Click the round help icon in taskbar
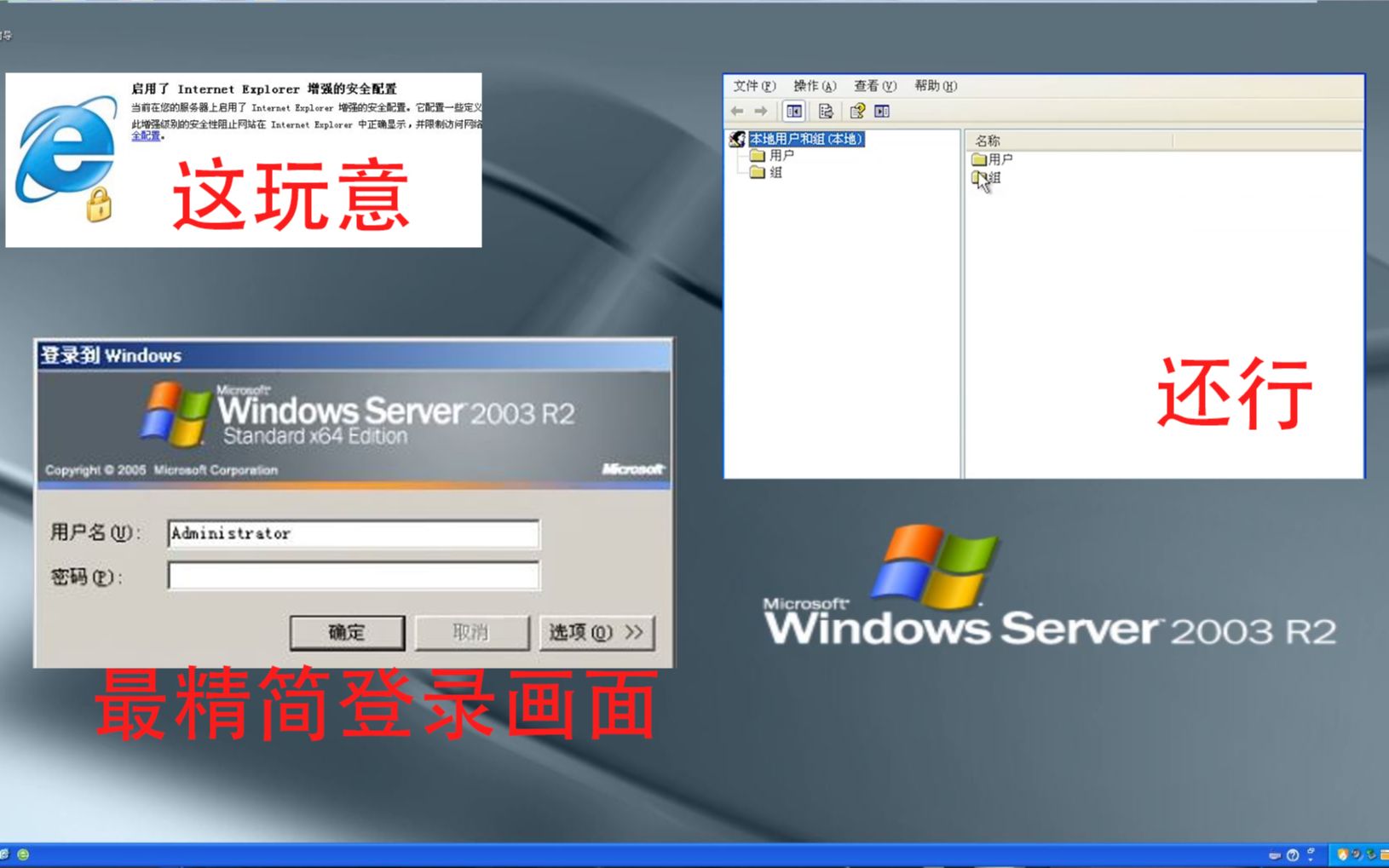Image resolution: width=1389 pixels, height=868 pixels. (1293, 855)
